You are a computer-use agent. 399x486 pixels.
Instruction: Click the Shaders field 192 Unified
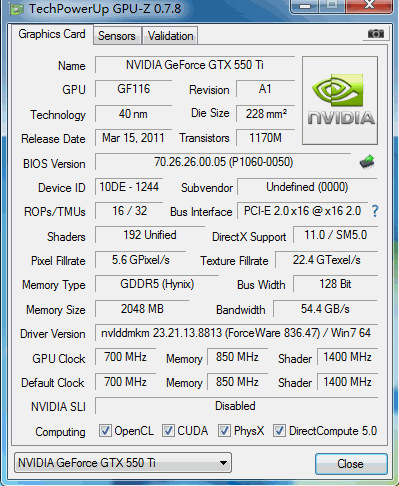coord(150,235)
